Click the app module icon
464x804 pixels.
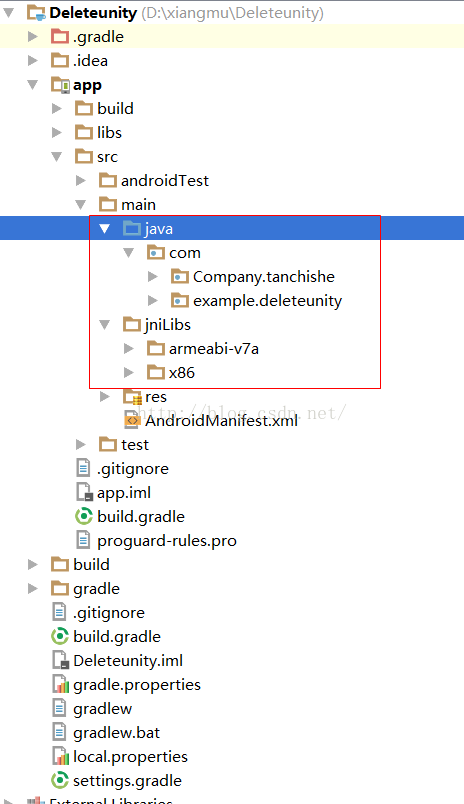[60, 85]
